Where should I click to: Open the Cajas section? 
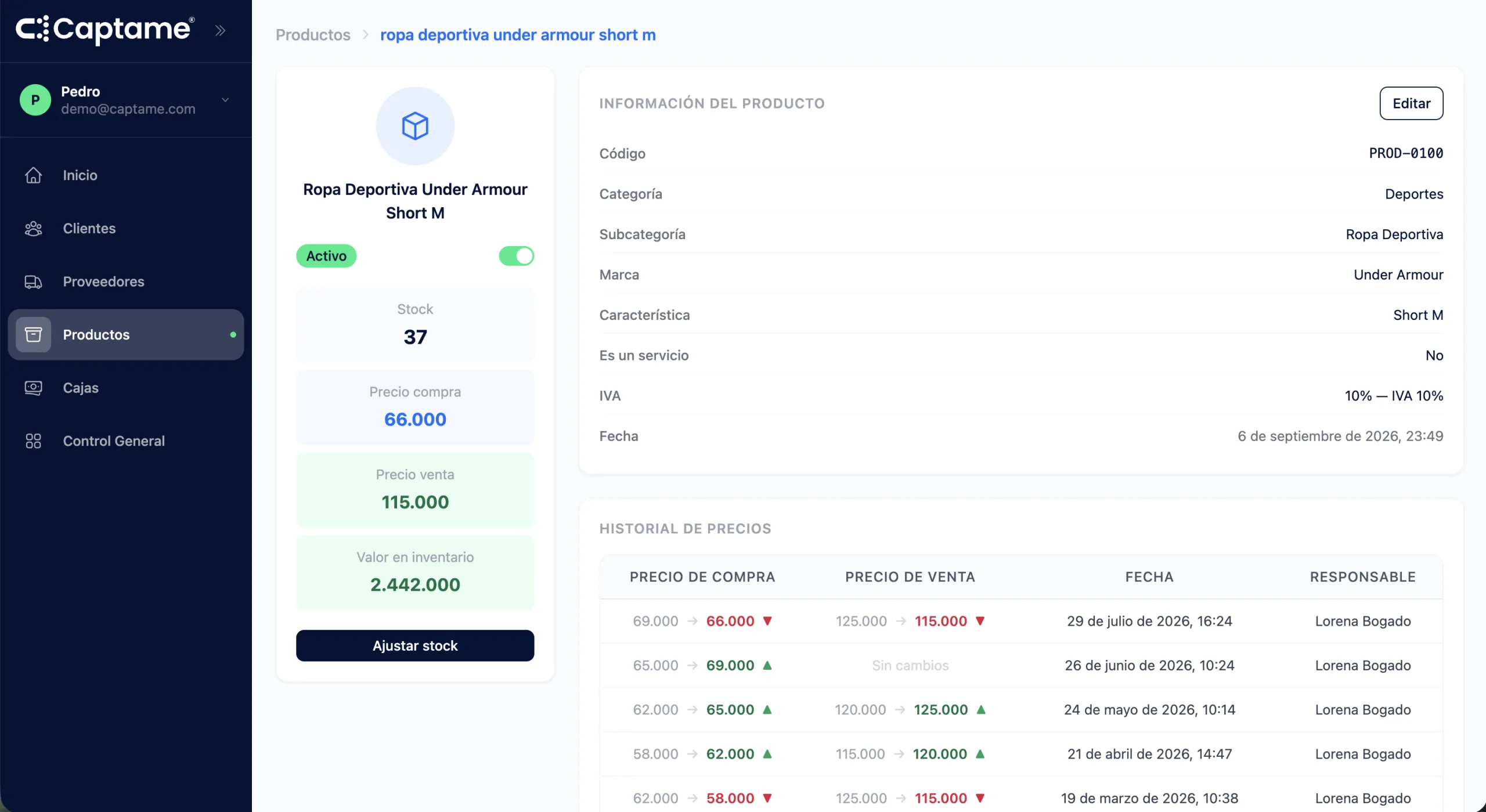point(126,388)
